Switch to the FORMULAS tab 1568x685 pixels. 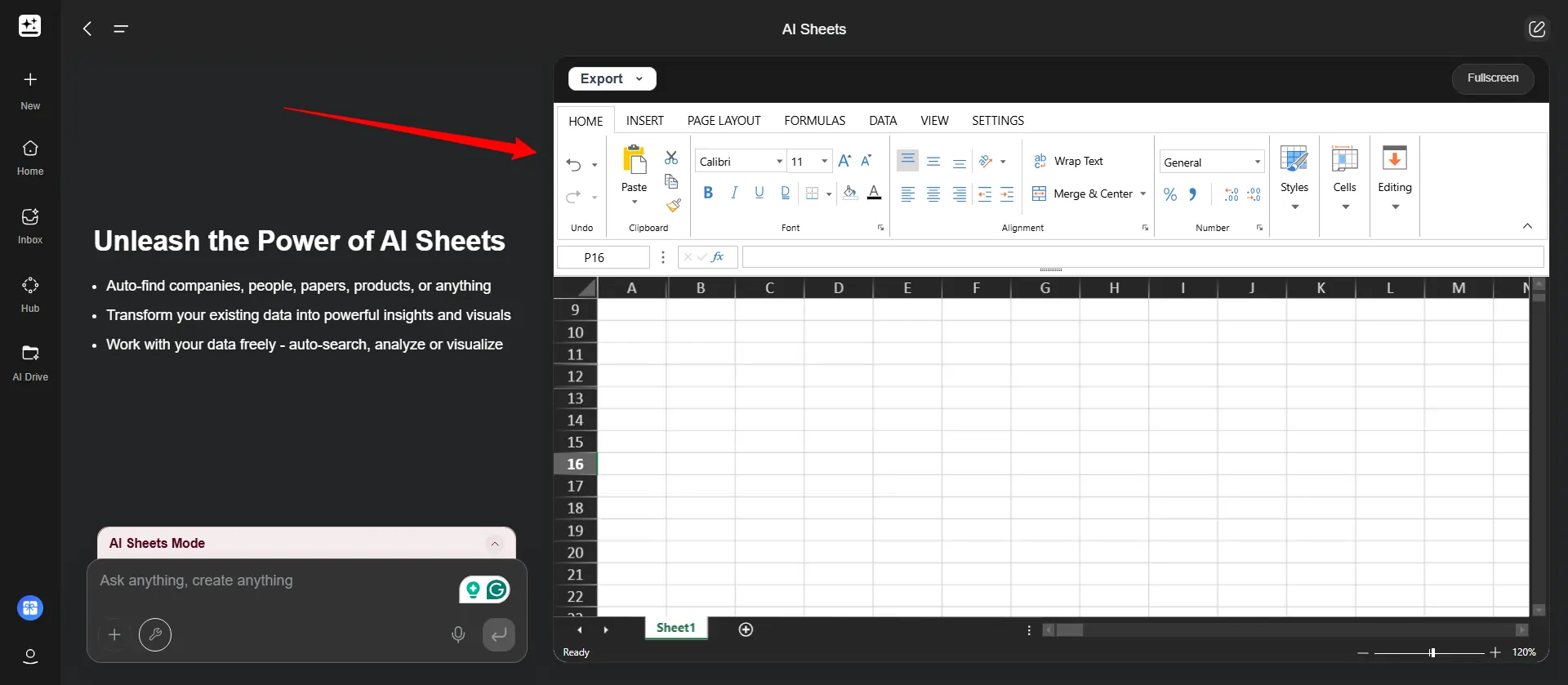[814, 121]
